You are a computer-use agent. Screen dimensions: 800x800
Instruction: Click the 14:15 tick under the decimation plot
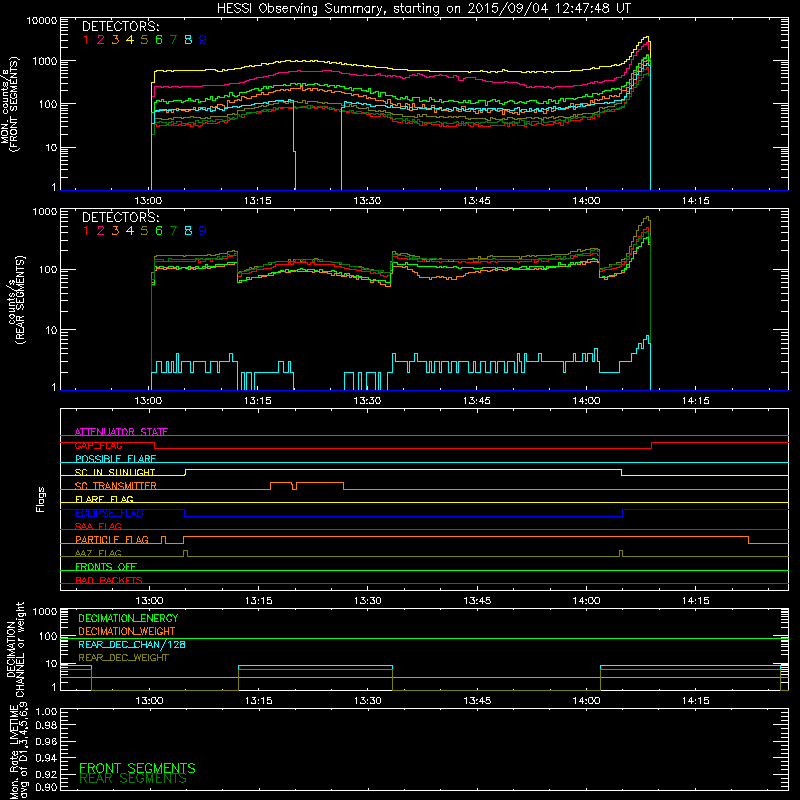point(695,701)
